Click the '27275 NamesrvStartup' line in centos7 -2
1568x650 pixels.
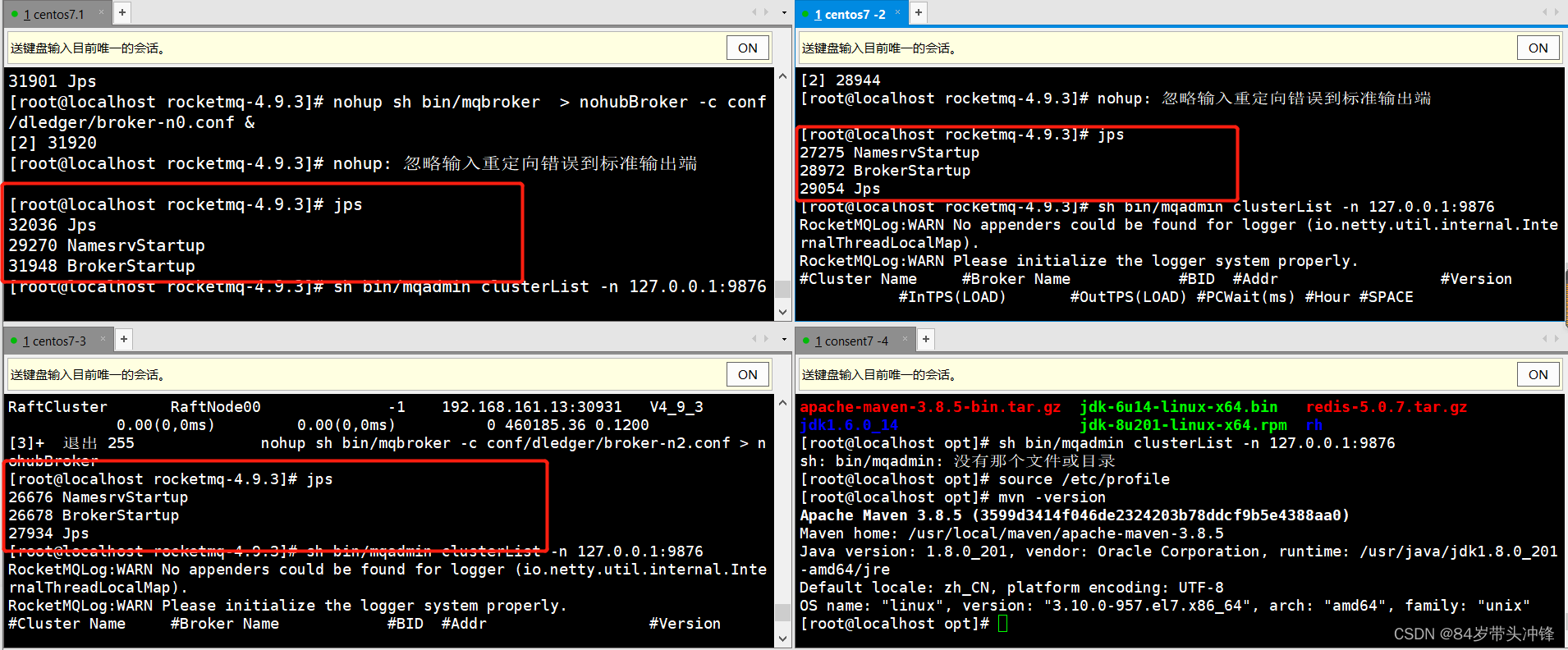click(x=889, y=153)
